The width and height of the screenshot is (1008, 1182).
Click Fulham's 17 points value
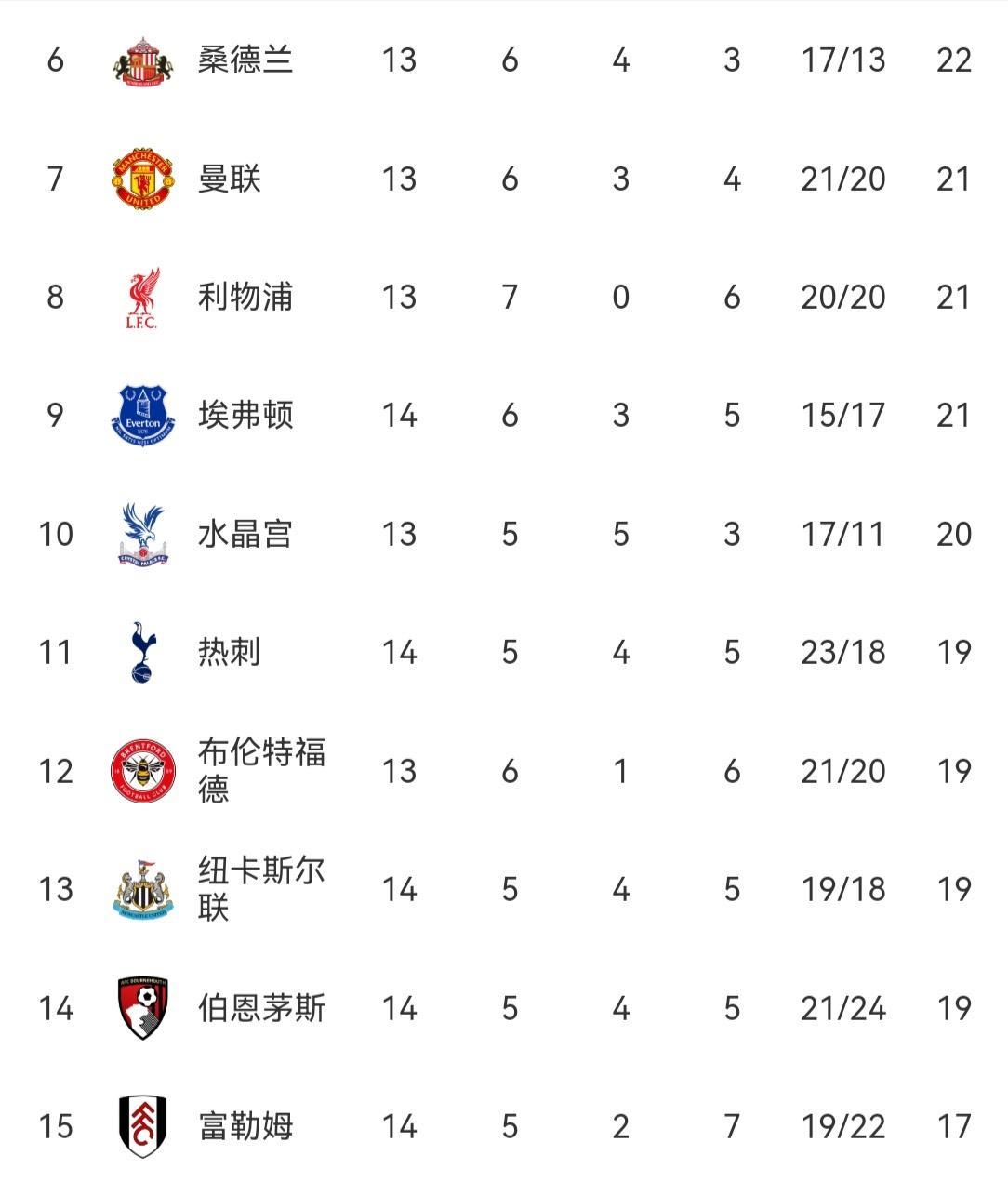click(954, 1126)
